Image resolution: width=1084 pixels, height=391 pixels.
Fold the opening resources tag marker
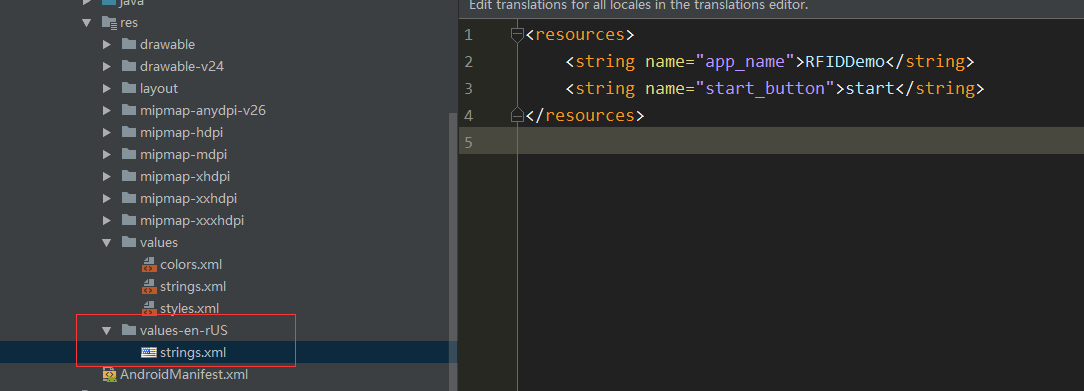pos(516,35)
